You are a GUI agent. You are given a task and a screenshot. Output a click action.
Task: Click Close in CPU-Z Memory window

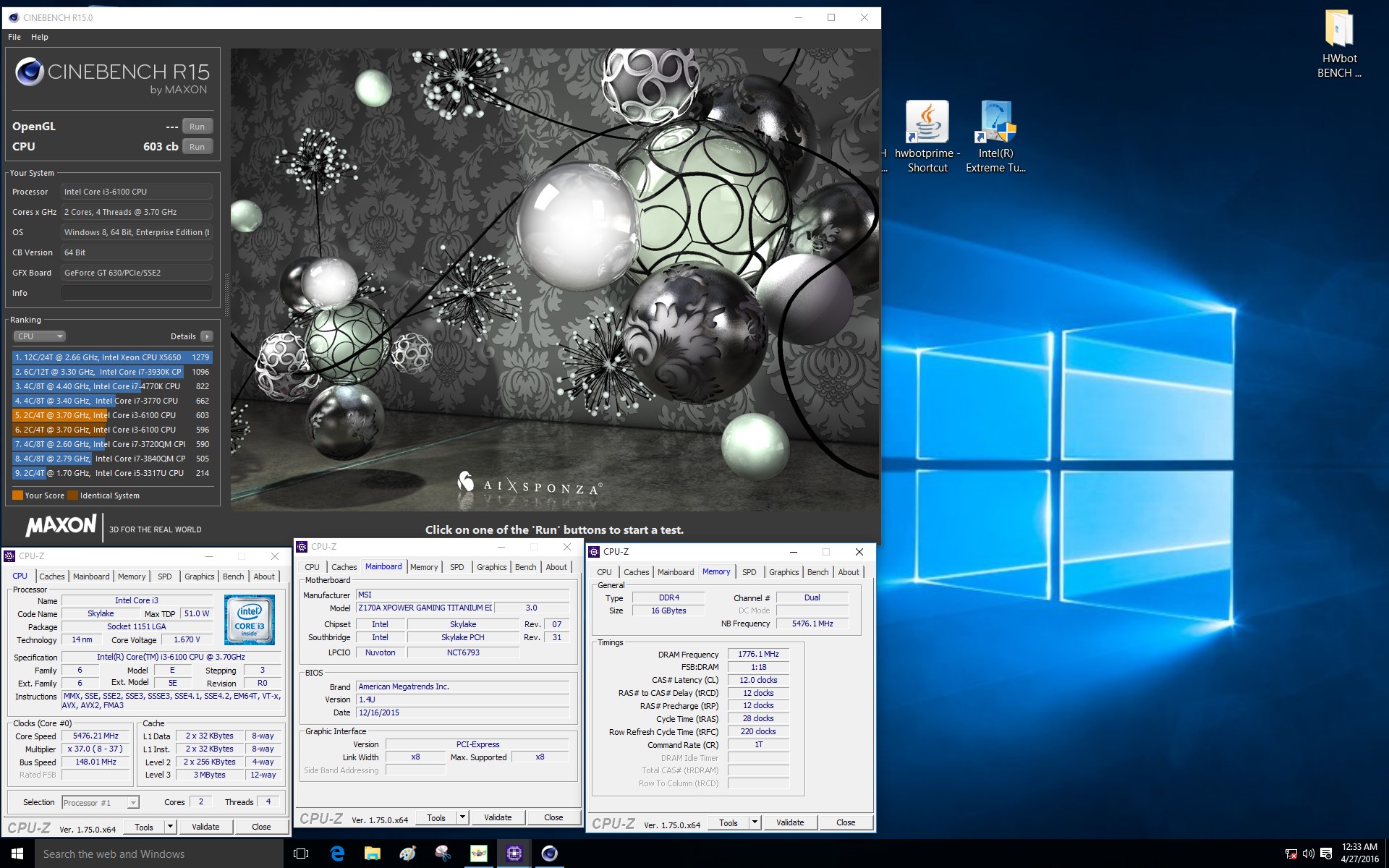click(846, 822)
